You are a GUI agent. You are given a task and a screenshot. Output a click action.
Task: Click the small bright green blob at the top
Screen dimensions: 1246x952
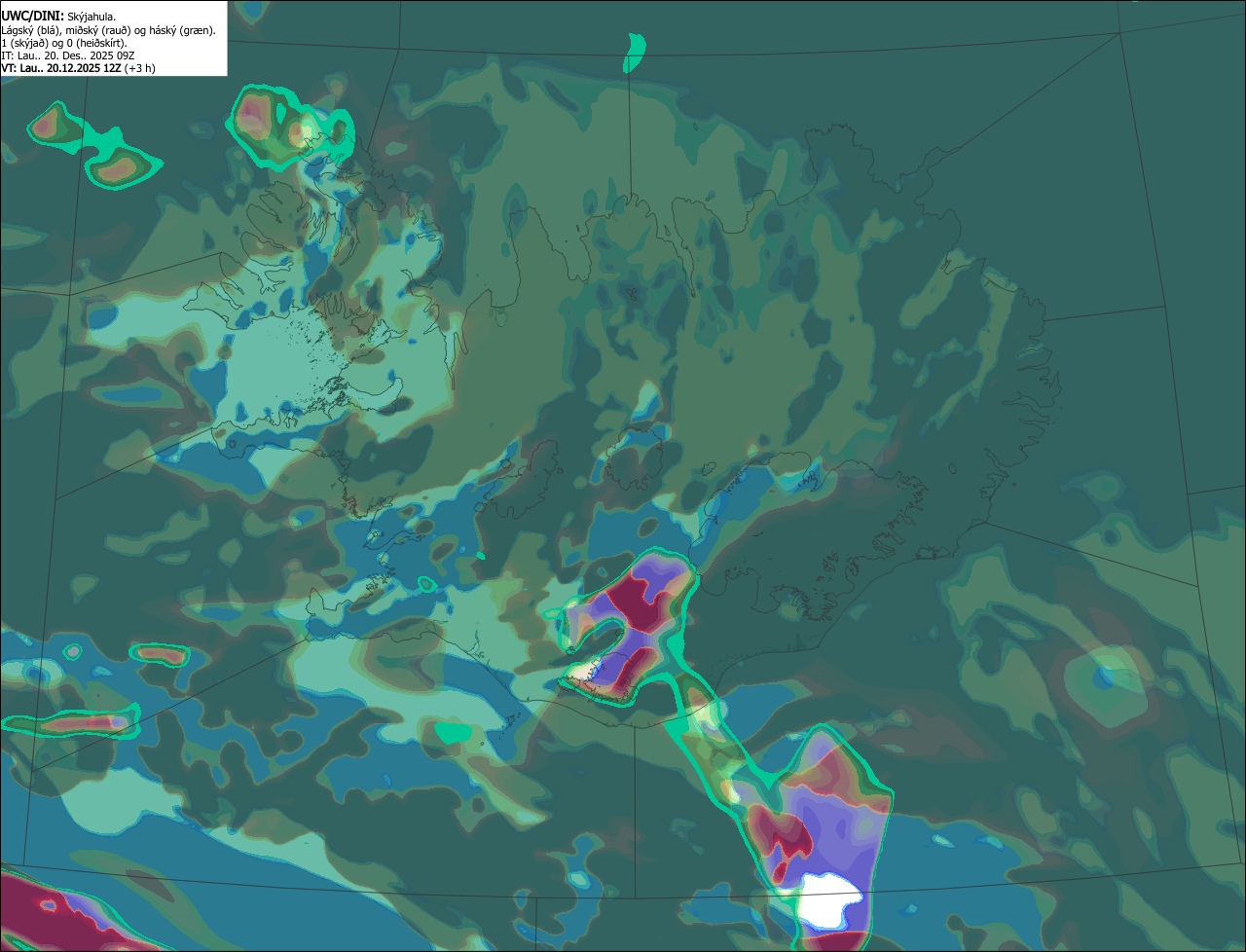635,53
